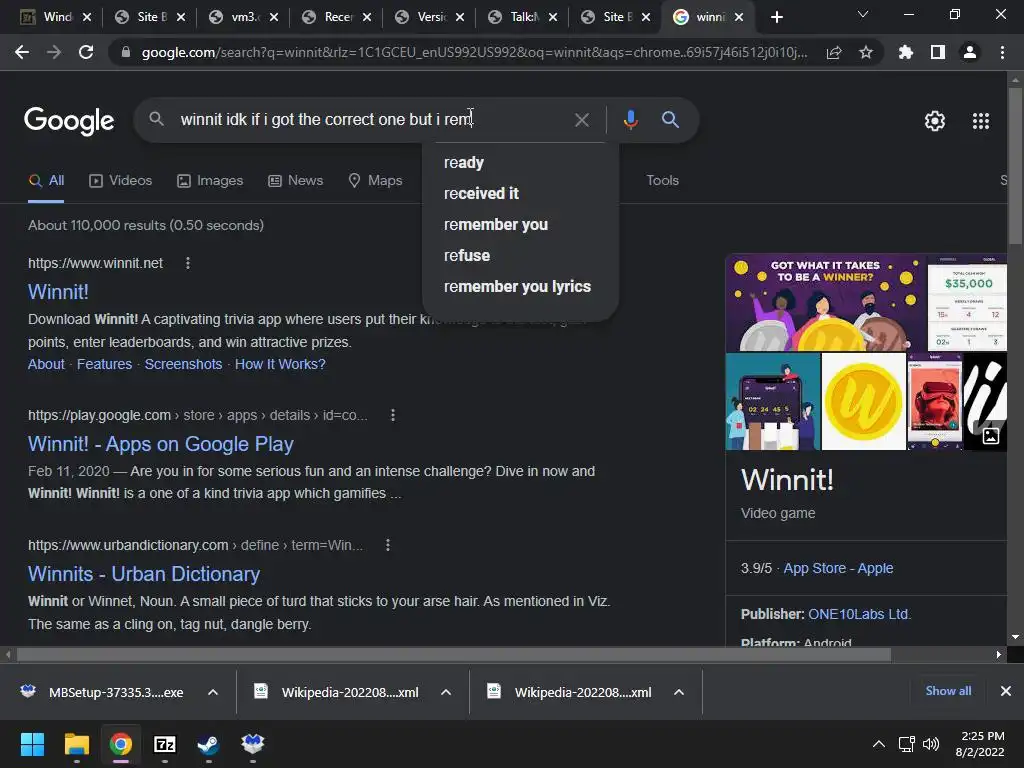Screen dimensions: 1024x768
Task: Choose the "remember you lyrics" suggestion
Action: click(520, 287)
